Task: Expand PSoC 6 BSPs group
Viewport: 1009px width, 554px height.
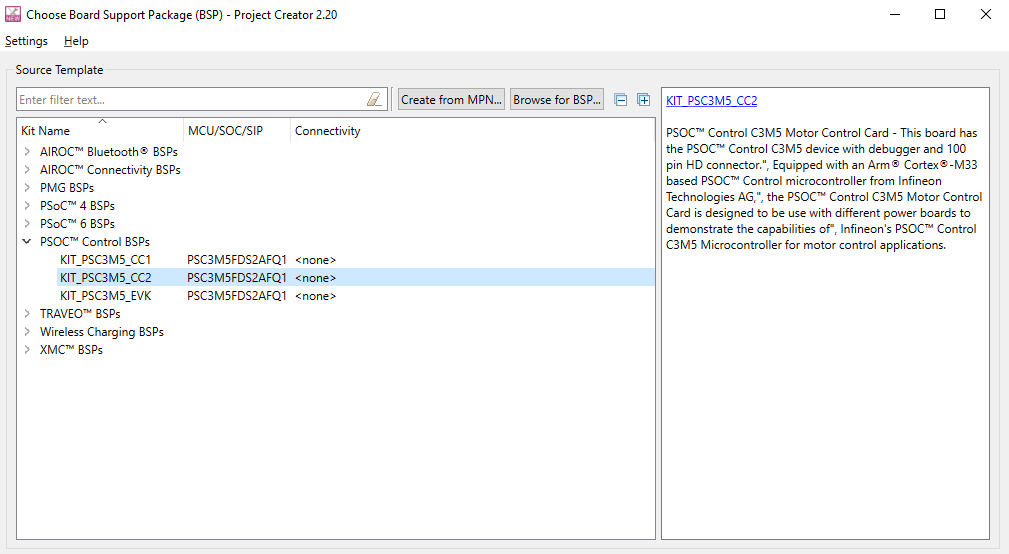Action: (x=27, y=224)
